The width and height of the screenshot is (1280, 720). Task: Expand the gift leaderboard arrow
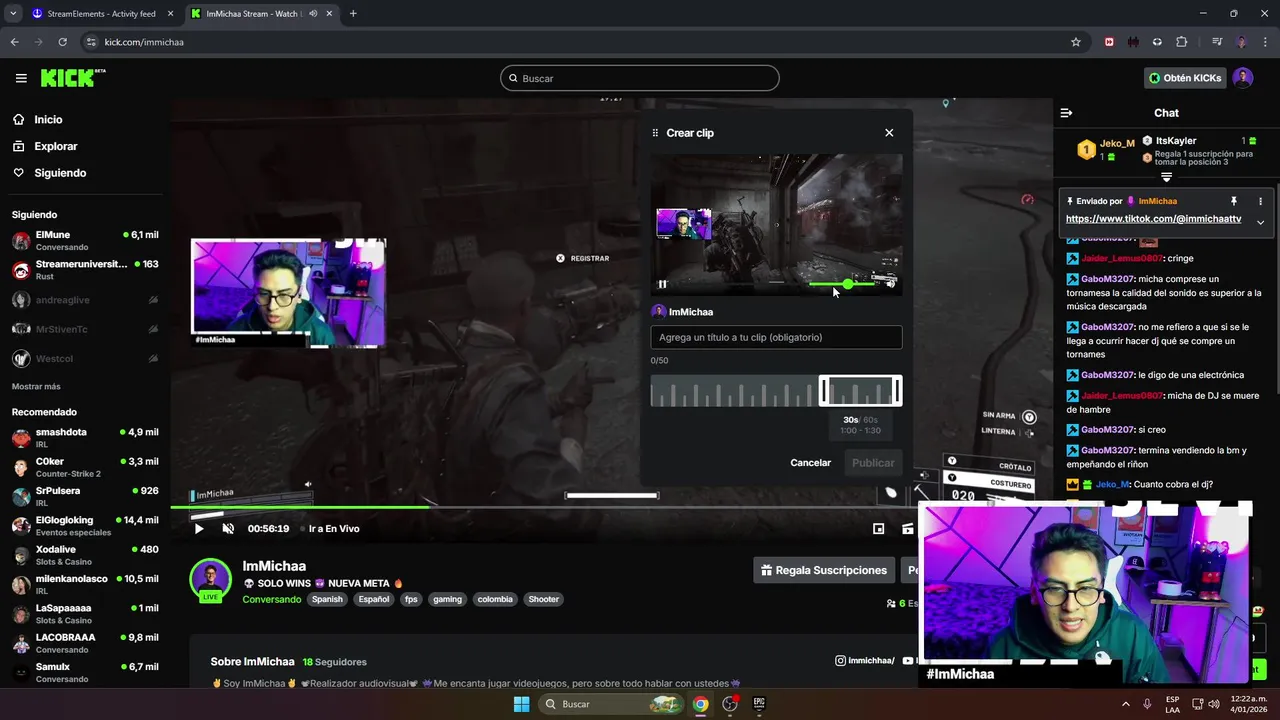tap(1166, 177)
